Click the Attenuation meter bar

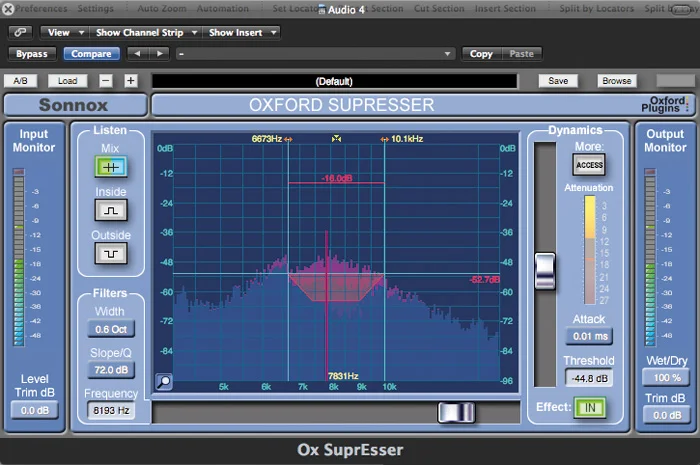pyautogui.click(x=590, y=250)
